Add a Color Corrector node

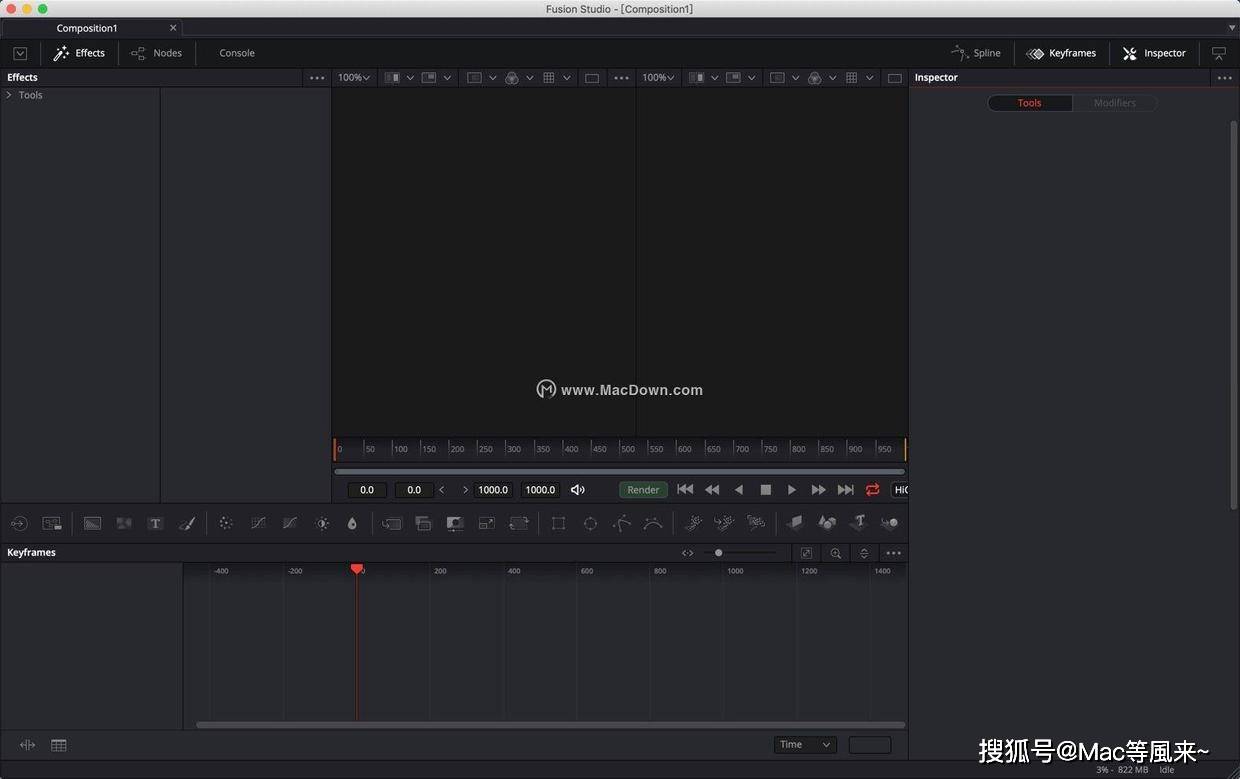pos(226,523)
